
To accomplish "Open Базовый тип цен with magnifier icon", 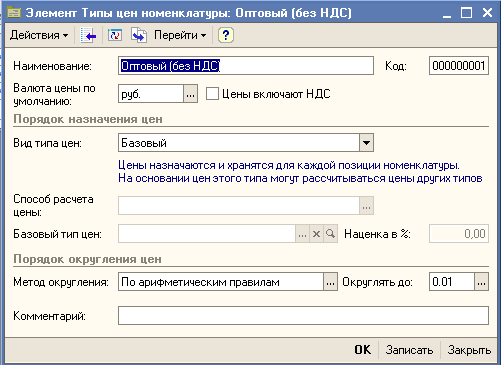I will [x=330, y=234].
